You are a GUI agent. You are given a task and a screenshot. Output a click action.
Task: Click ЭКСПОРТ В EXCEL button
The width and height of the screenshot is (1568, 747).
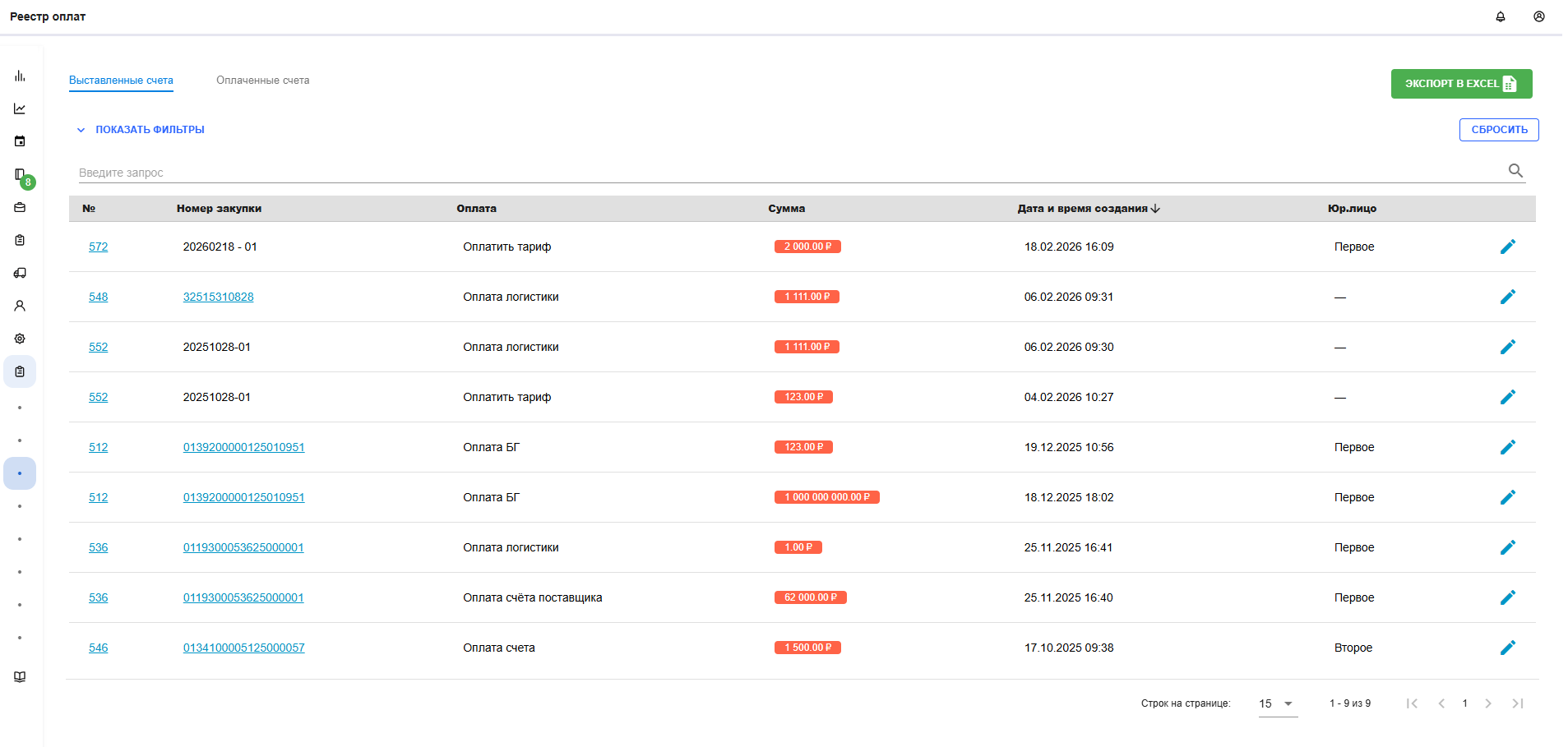pos(1461,84)
